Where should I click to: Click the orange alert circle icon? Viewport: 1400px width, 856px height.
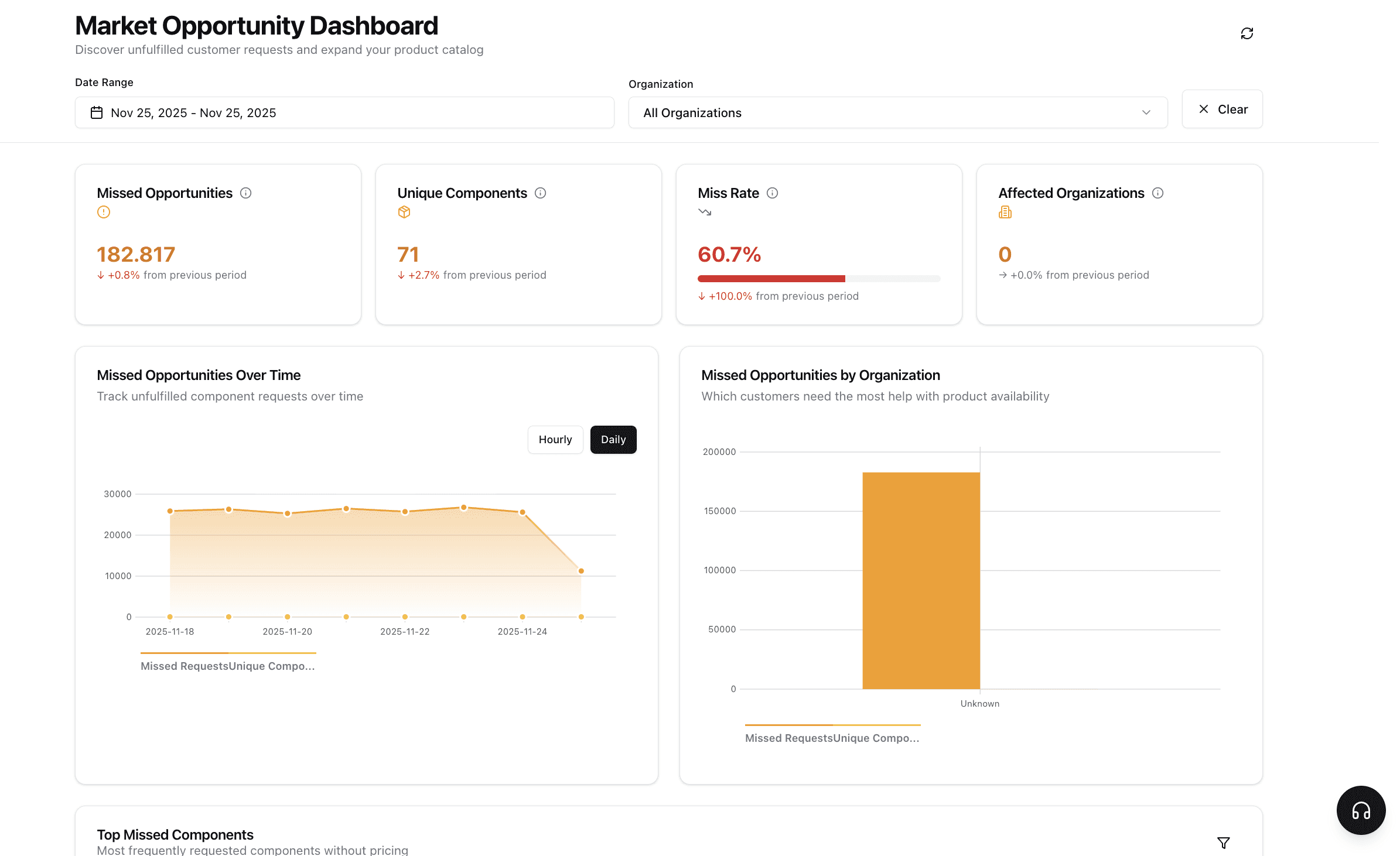click(104, 212)
